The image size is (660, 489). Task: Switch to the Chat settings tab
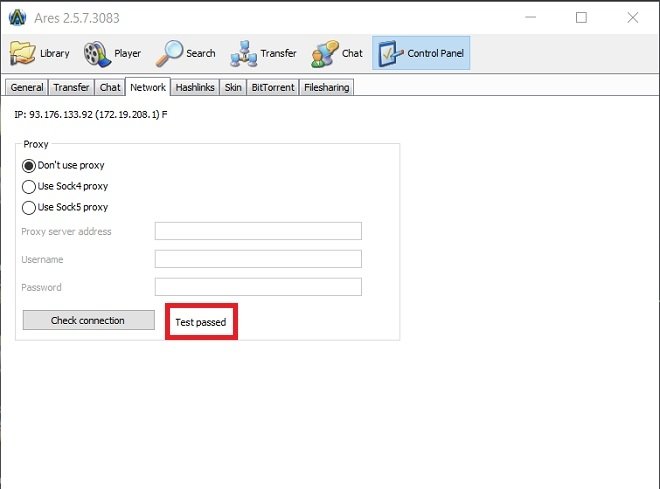point(110,88)
